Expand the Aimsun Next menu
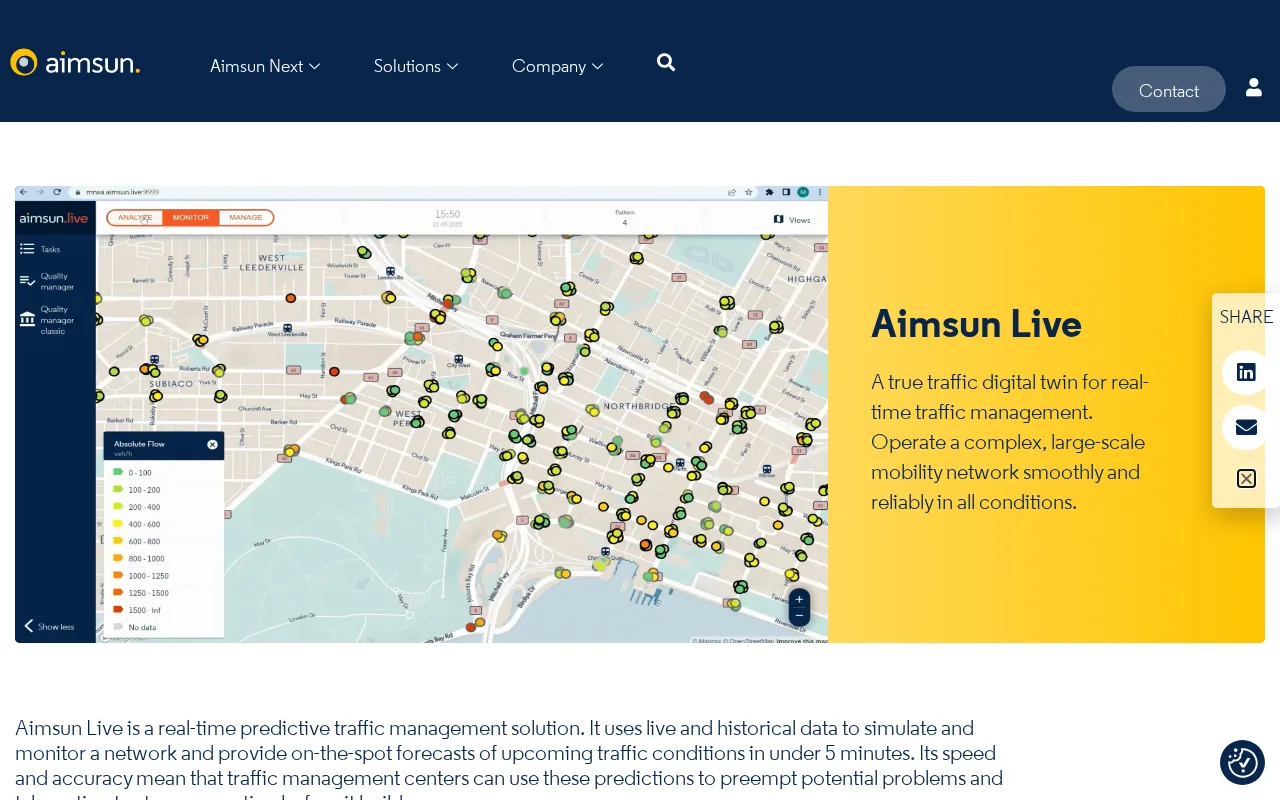This screenshot has height=800, width=1280. pos(265,66)
